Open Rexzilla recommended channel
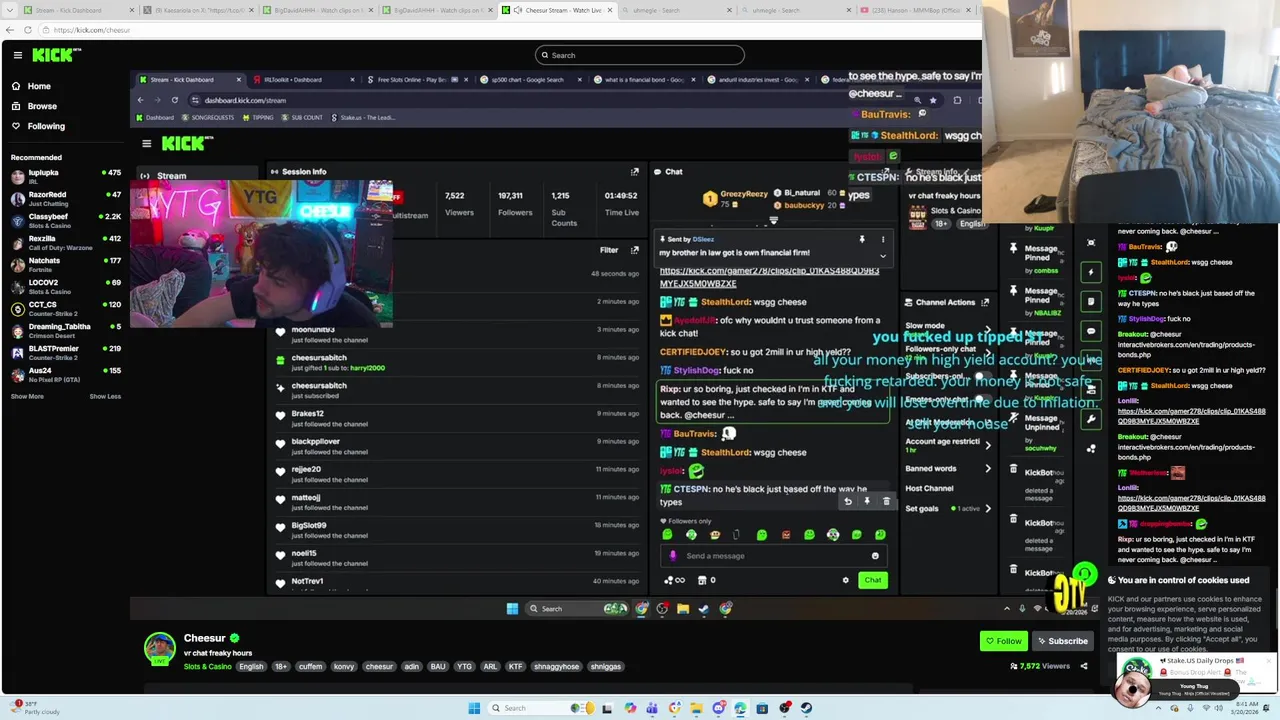The image size is (1280, 720). pyautogui.click(x=65, y=243)
